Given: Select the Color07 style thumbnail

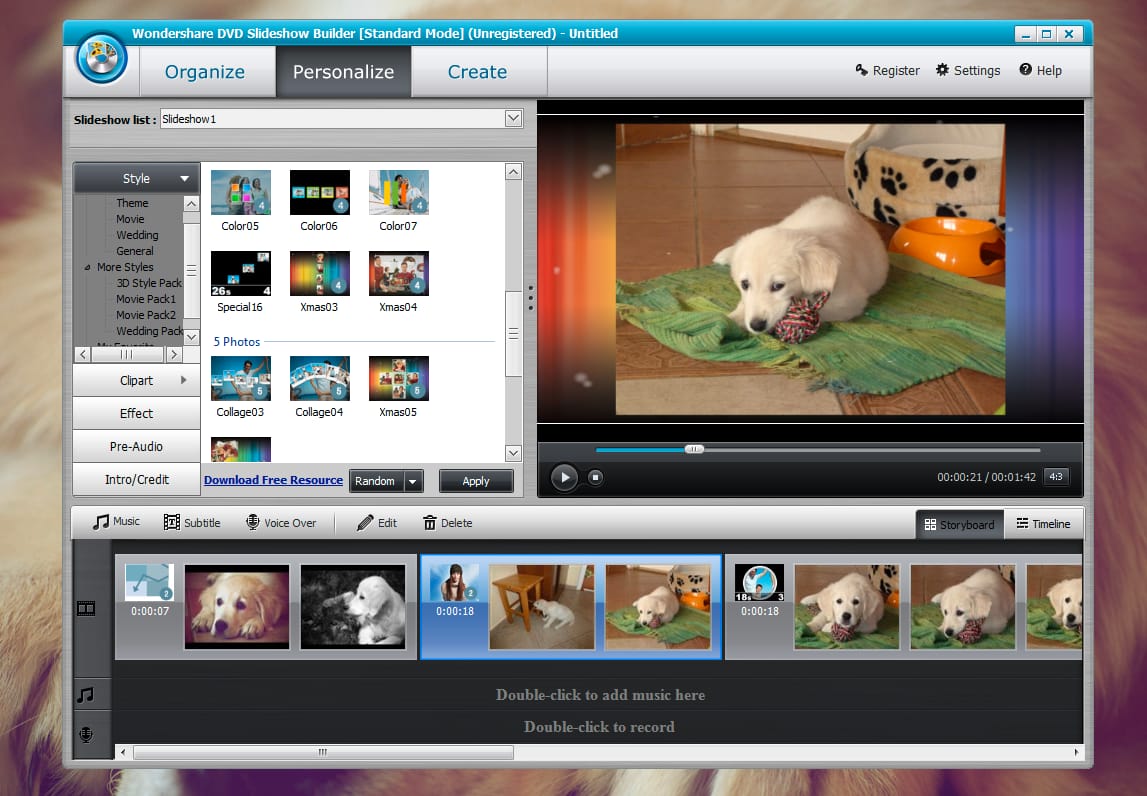Looking at the screenshot, I should 399,192.
